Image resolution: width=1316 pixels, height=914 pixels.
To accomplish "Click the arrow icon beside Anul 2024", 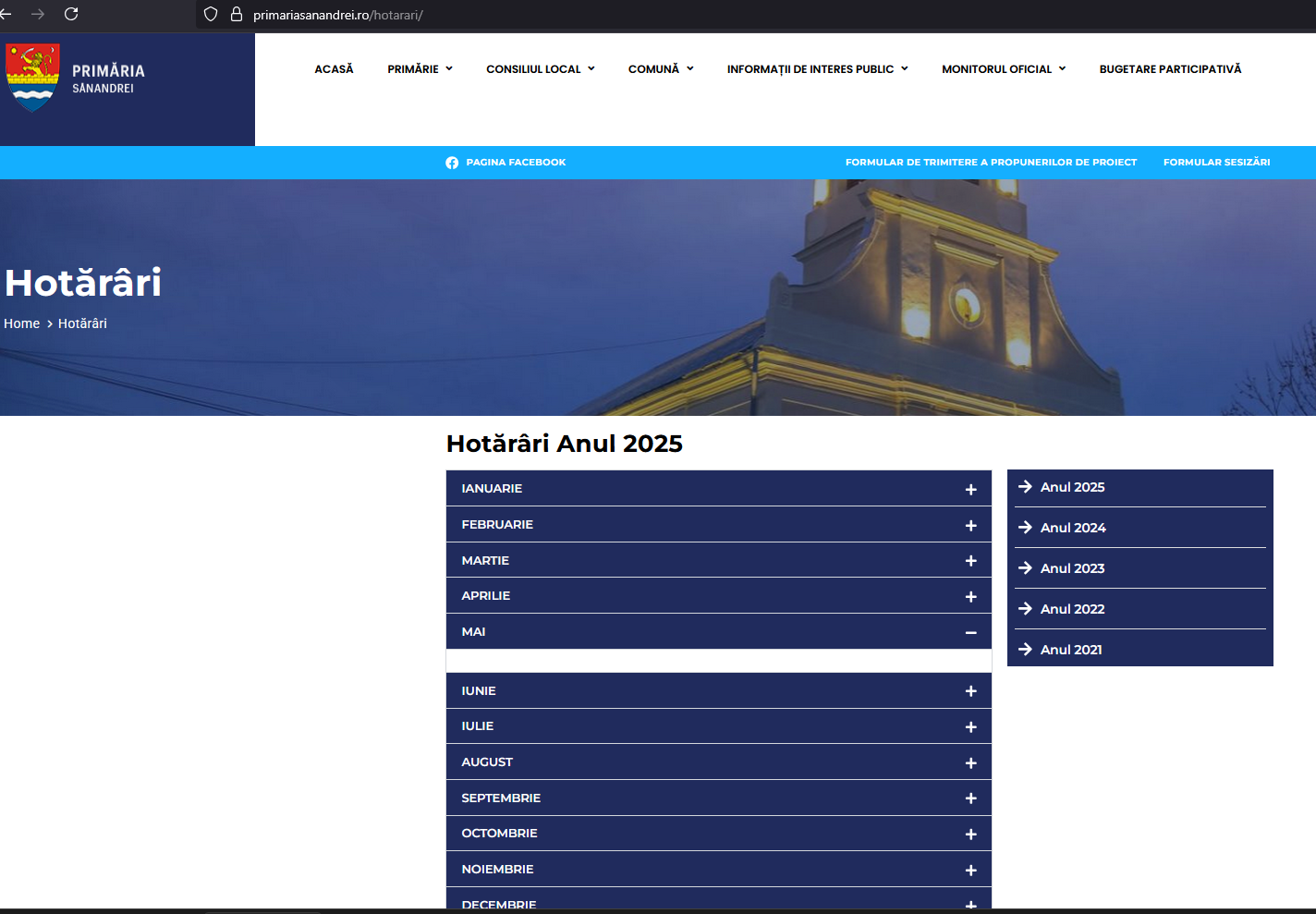I will [x=1025, y=528].
